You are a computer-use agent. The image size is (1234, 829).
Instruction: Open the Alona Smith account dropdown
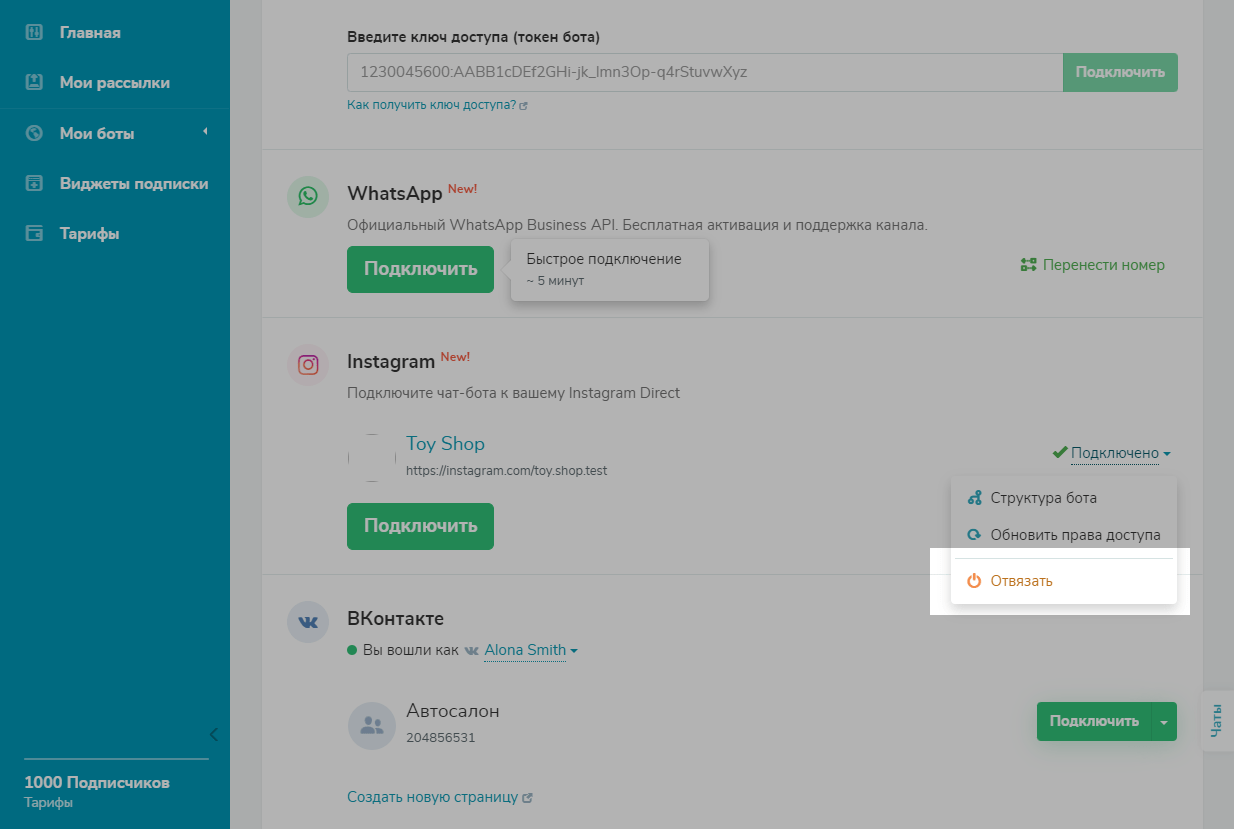[530, 650]
